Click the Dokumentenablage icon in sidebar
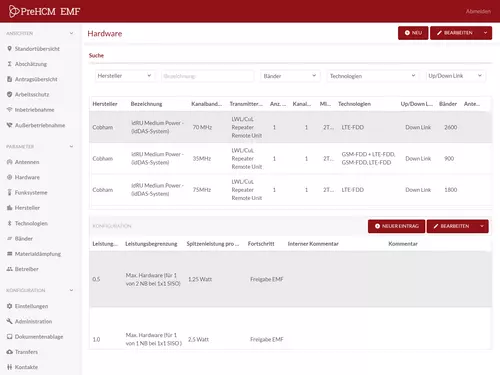 (9, 337)
